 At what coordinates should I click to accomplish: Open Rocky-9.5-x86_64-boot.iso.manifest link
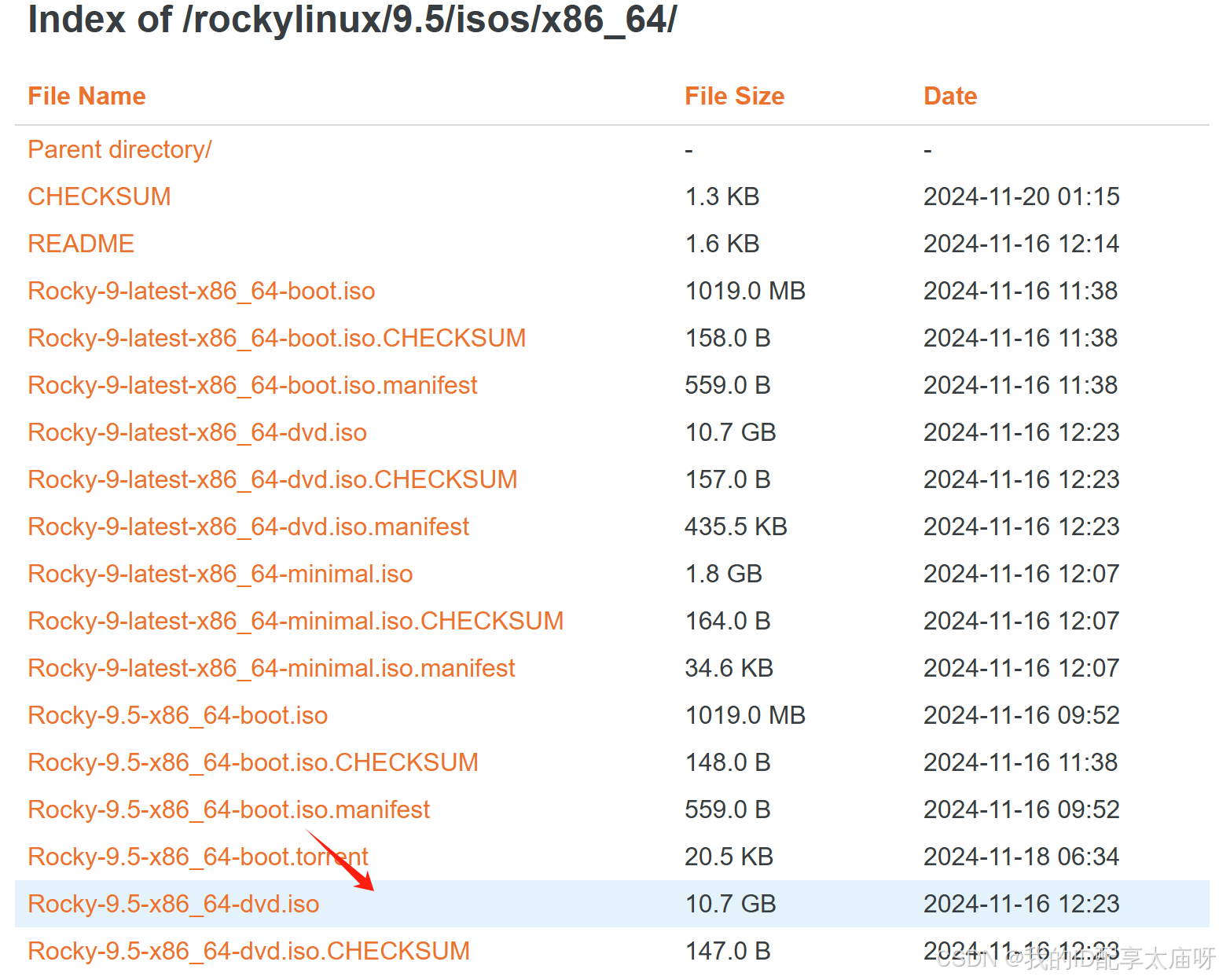click(x=229, y=809)
